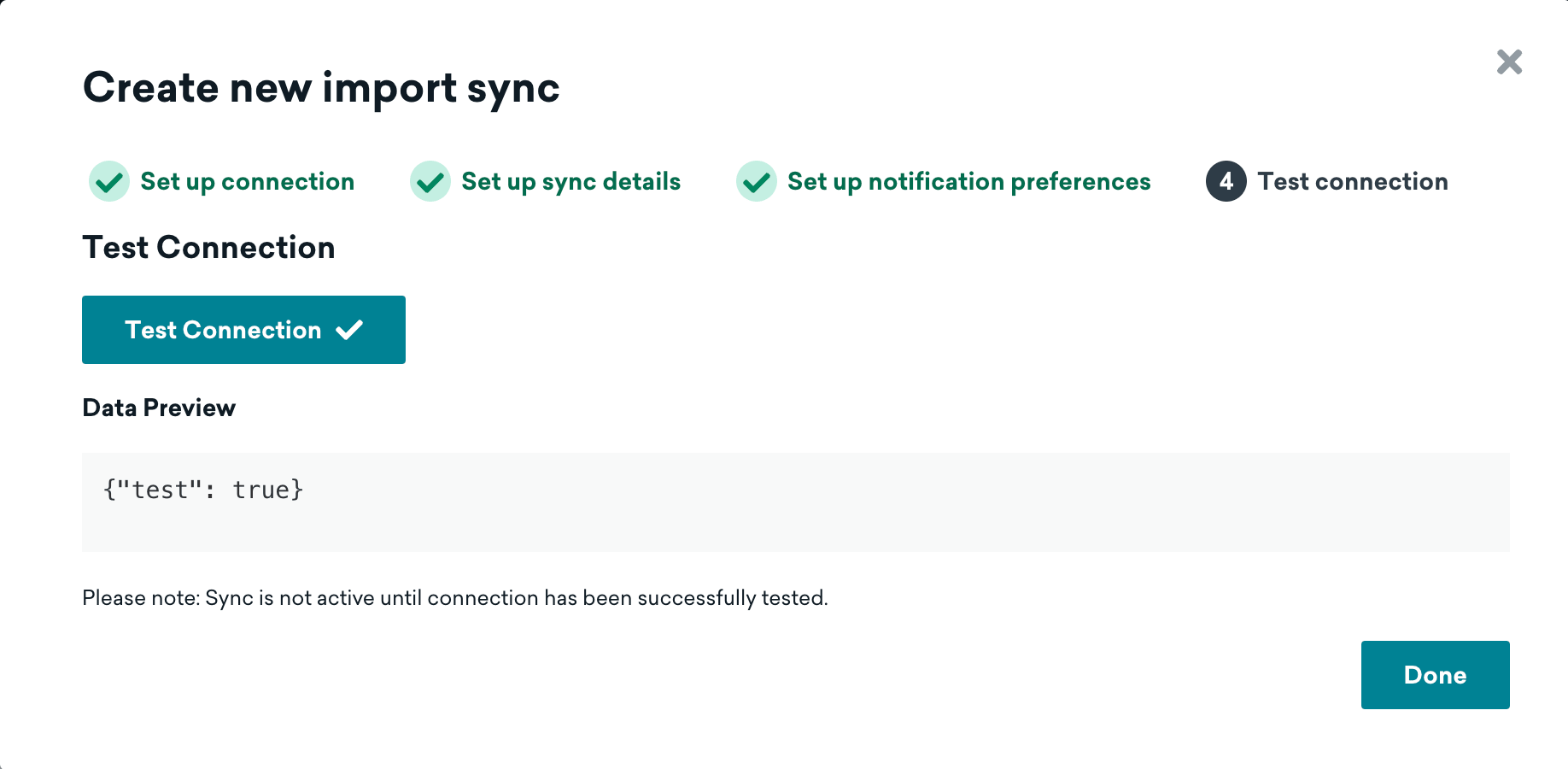The height and width of the screenshot is (769, 1568).
Task: Click the step 4 number badge
Action: [x=1226, y=181]
